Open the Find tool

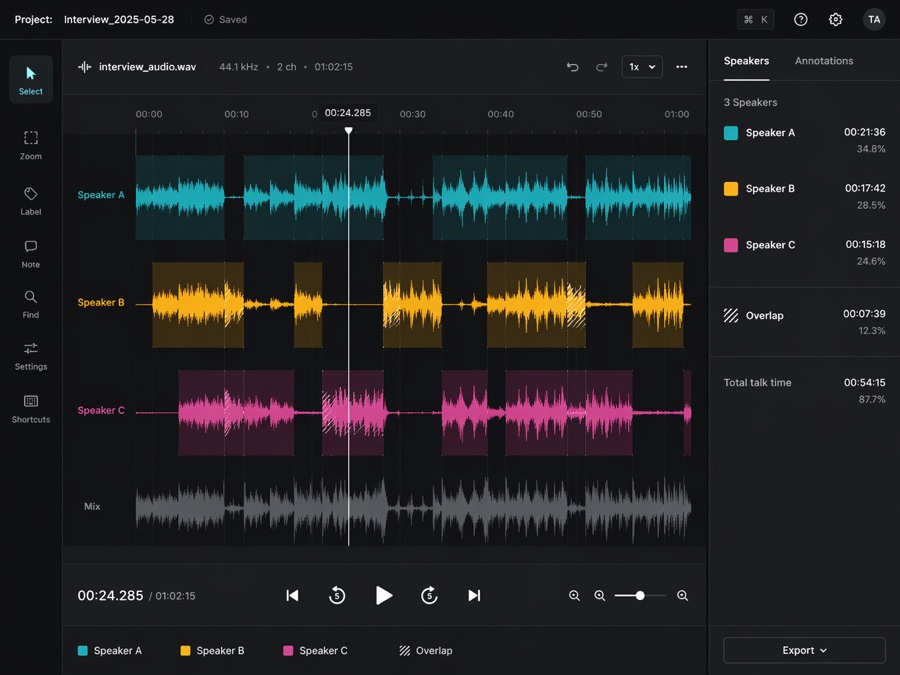[x=31, y=304]
